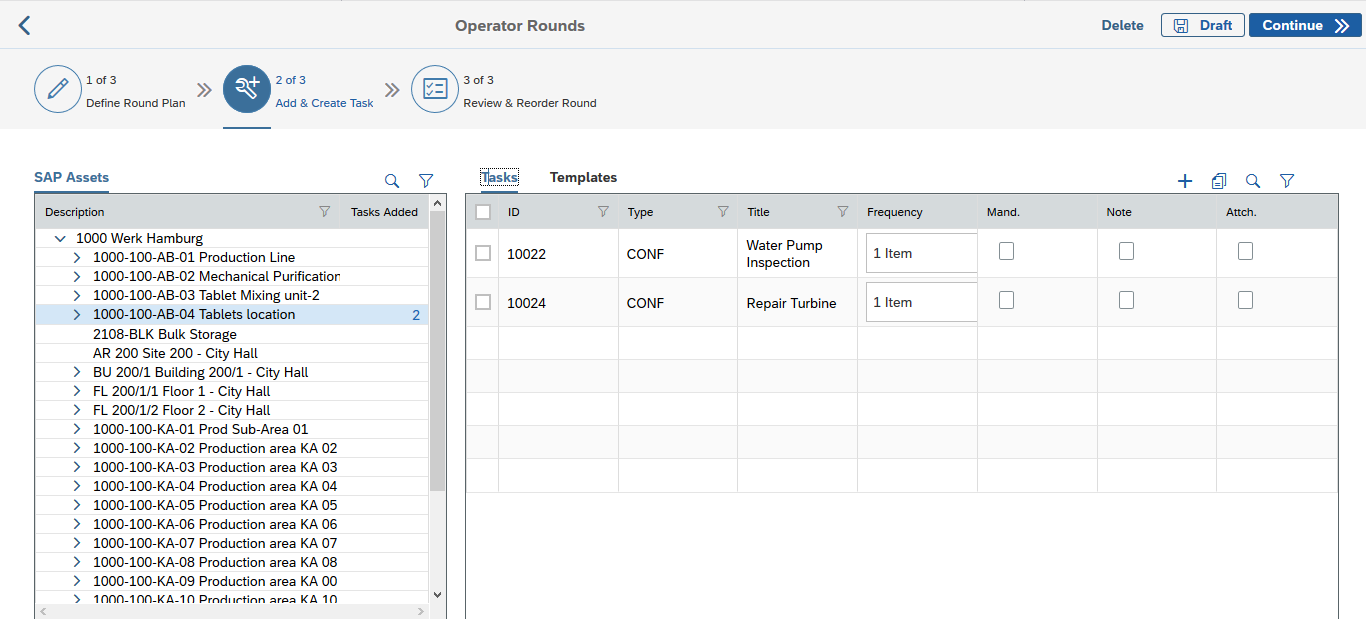This screenshot has height=619, width=1366.
Task: Click the Tasks Added column header
Action: (384, 212)
